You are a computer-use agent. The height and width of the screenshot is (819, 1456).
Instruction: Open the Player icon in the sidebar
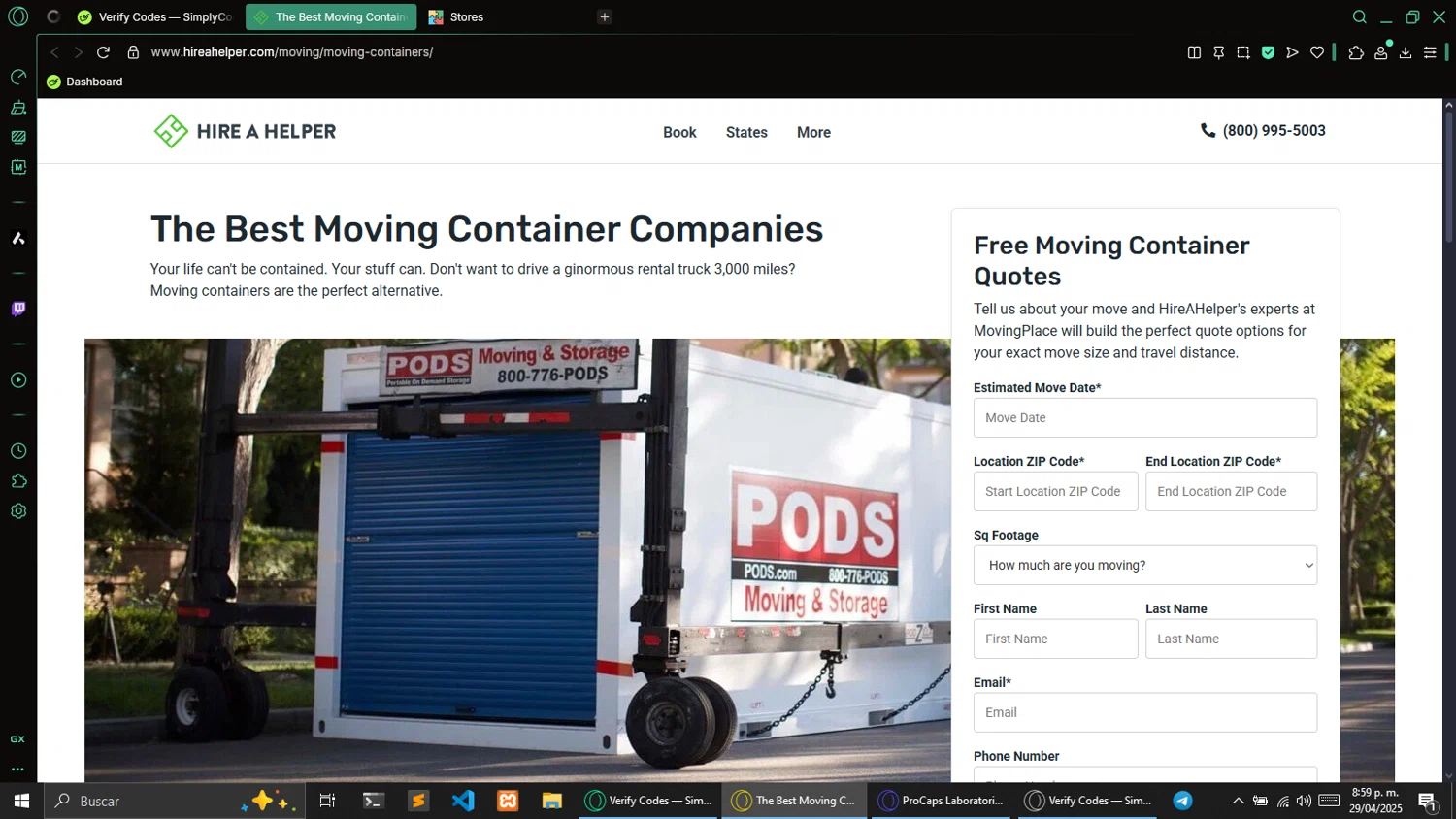click(17, 379)
